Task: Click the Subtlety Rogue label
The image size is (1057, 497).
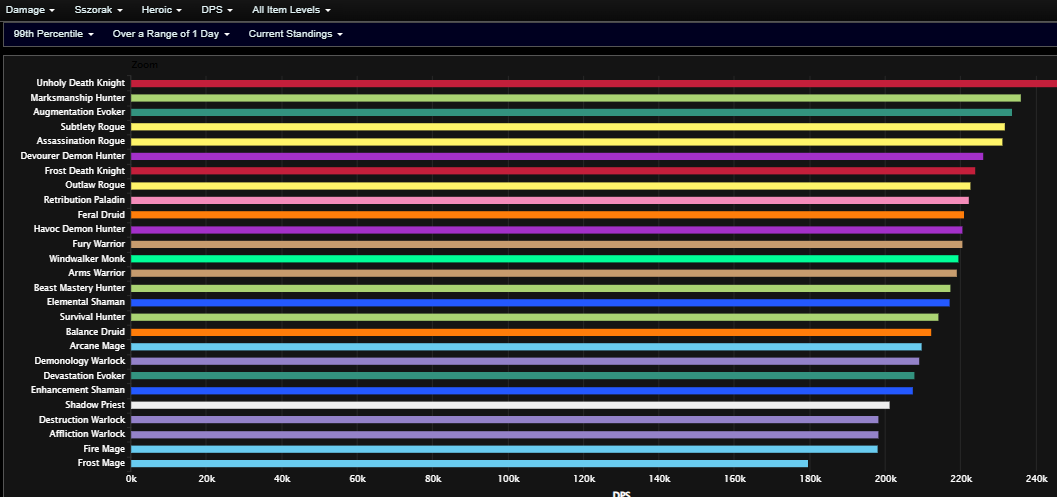Action: (x=92, y=127)
